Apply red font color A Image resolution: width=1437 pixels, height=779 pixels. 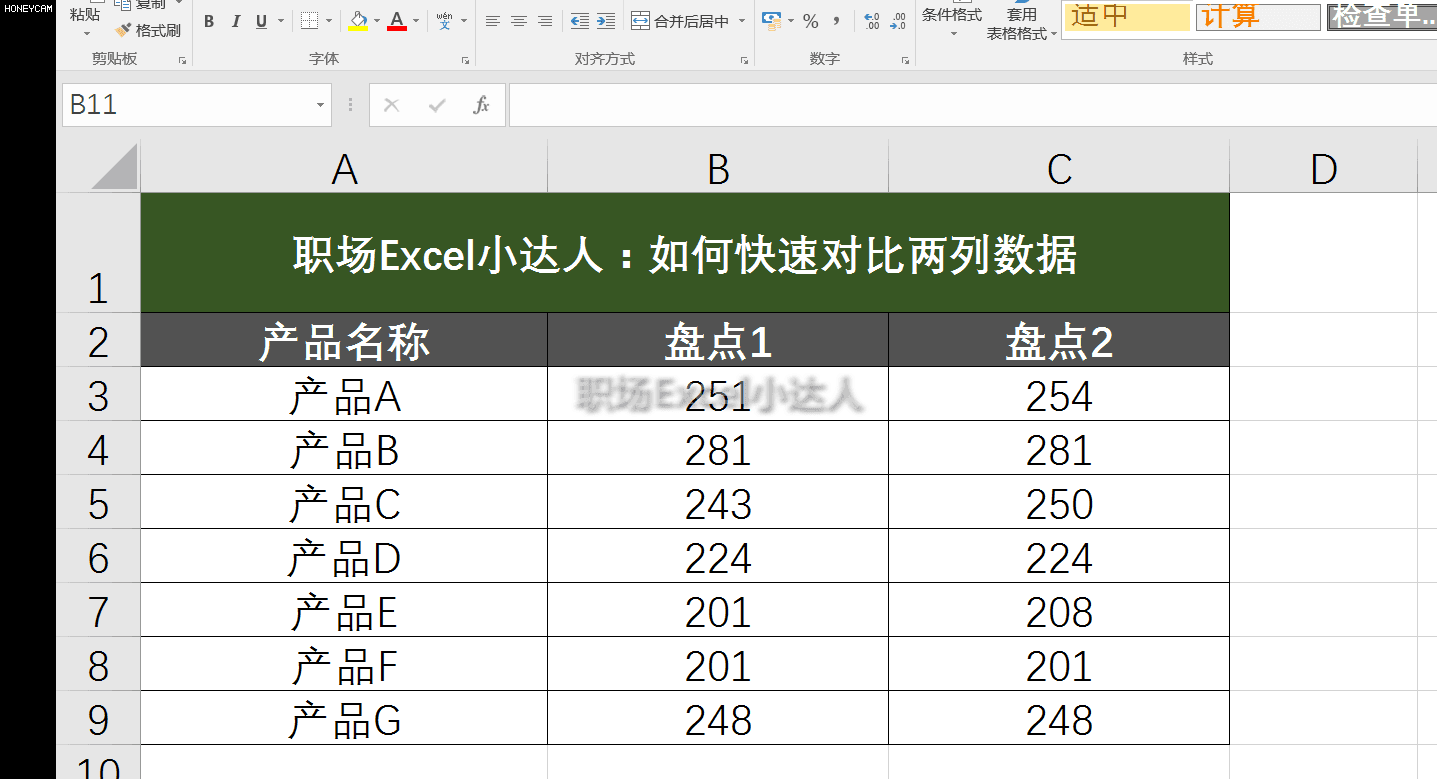(x=397, y=21)
